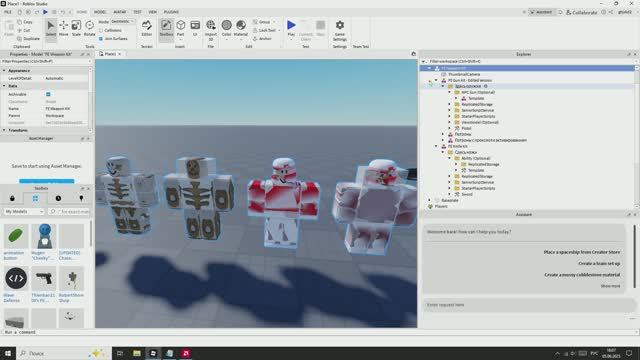Click Show more in Assistant panel
Image resolution: width=640 pixels, height=360 pixels.
(610, 286)
